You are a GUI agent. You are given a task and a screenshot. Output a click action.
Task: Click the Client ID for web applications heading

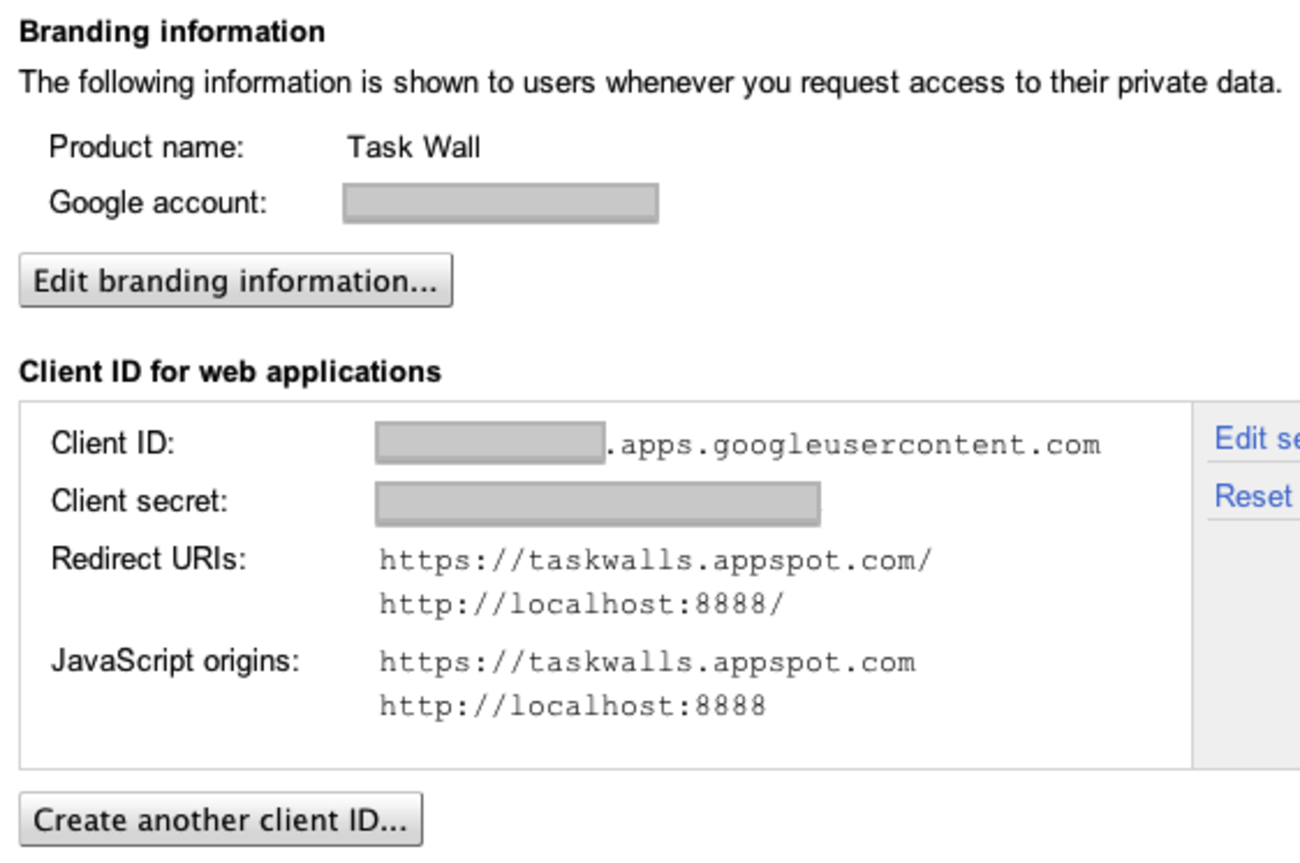[230, 372]
